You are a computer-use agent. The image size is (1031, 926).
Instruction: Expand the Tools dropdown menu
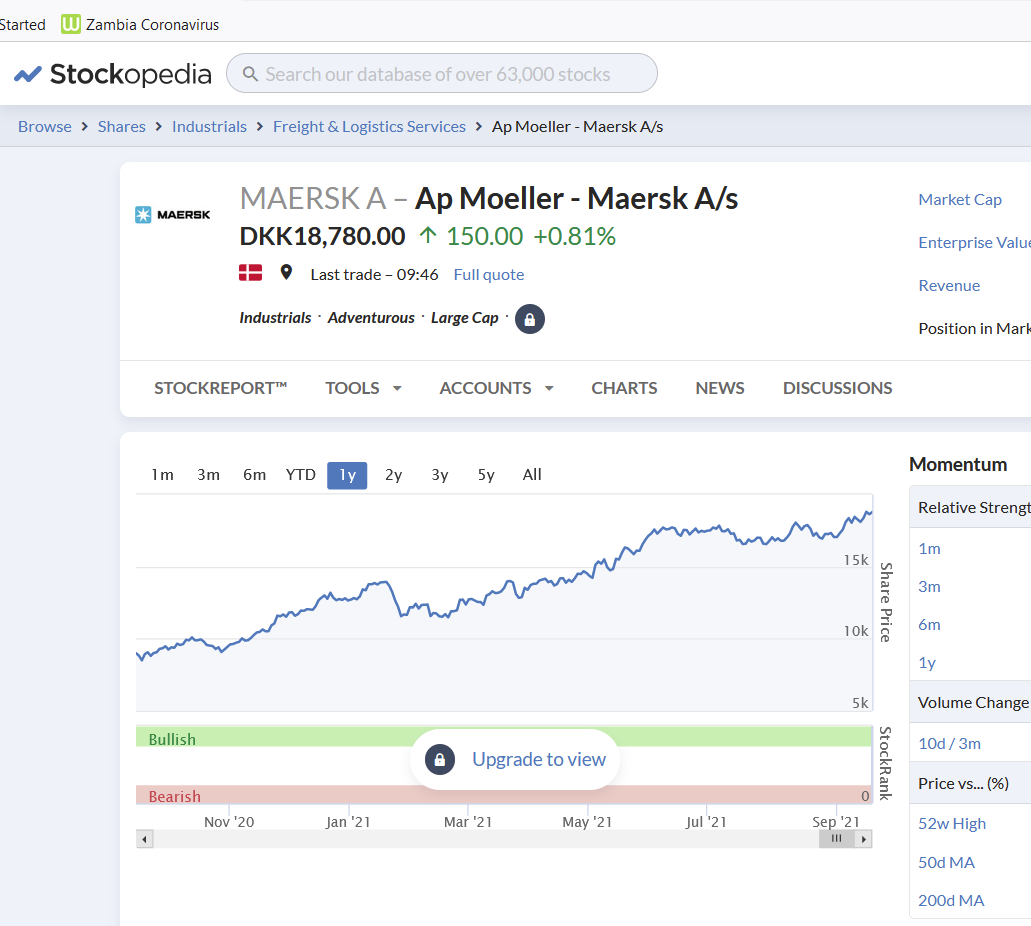point(363,388)
